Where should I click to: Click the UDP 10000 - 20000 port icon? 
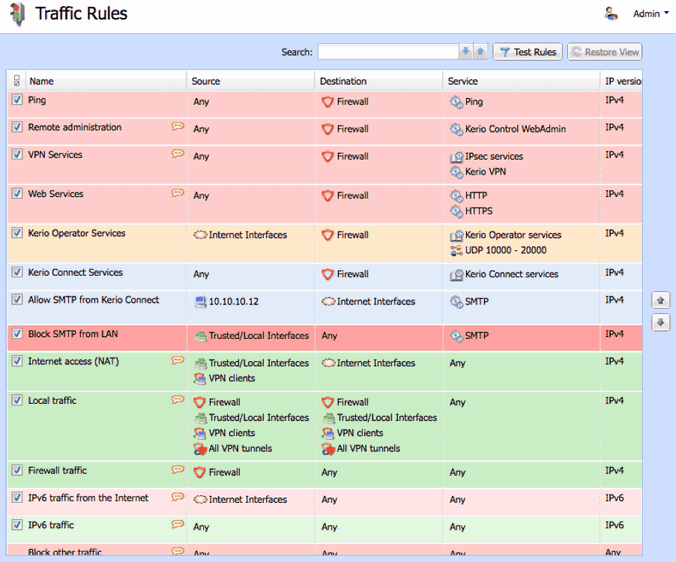456,250
